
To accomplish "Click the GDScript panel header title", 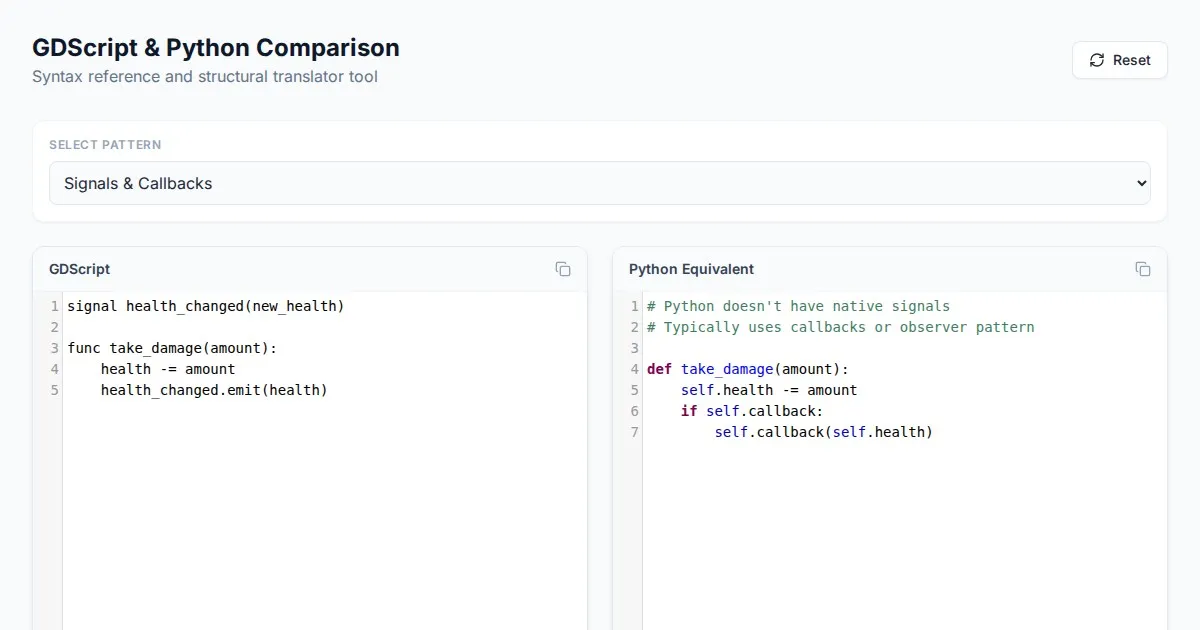I will pyautogui.click(x=79, y=269).
